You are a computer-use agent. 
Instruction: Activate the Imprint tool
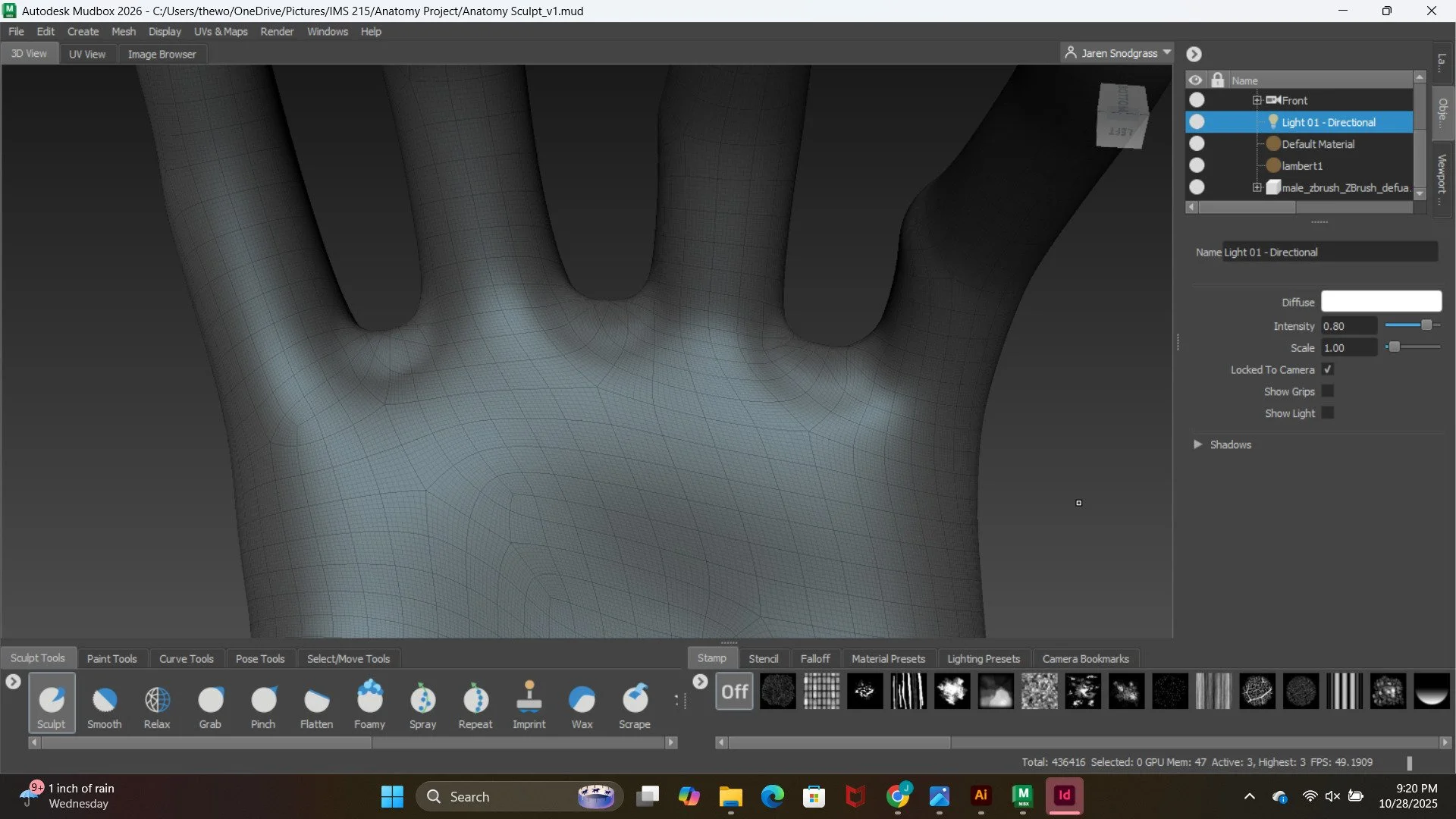529,701
